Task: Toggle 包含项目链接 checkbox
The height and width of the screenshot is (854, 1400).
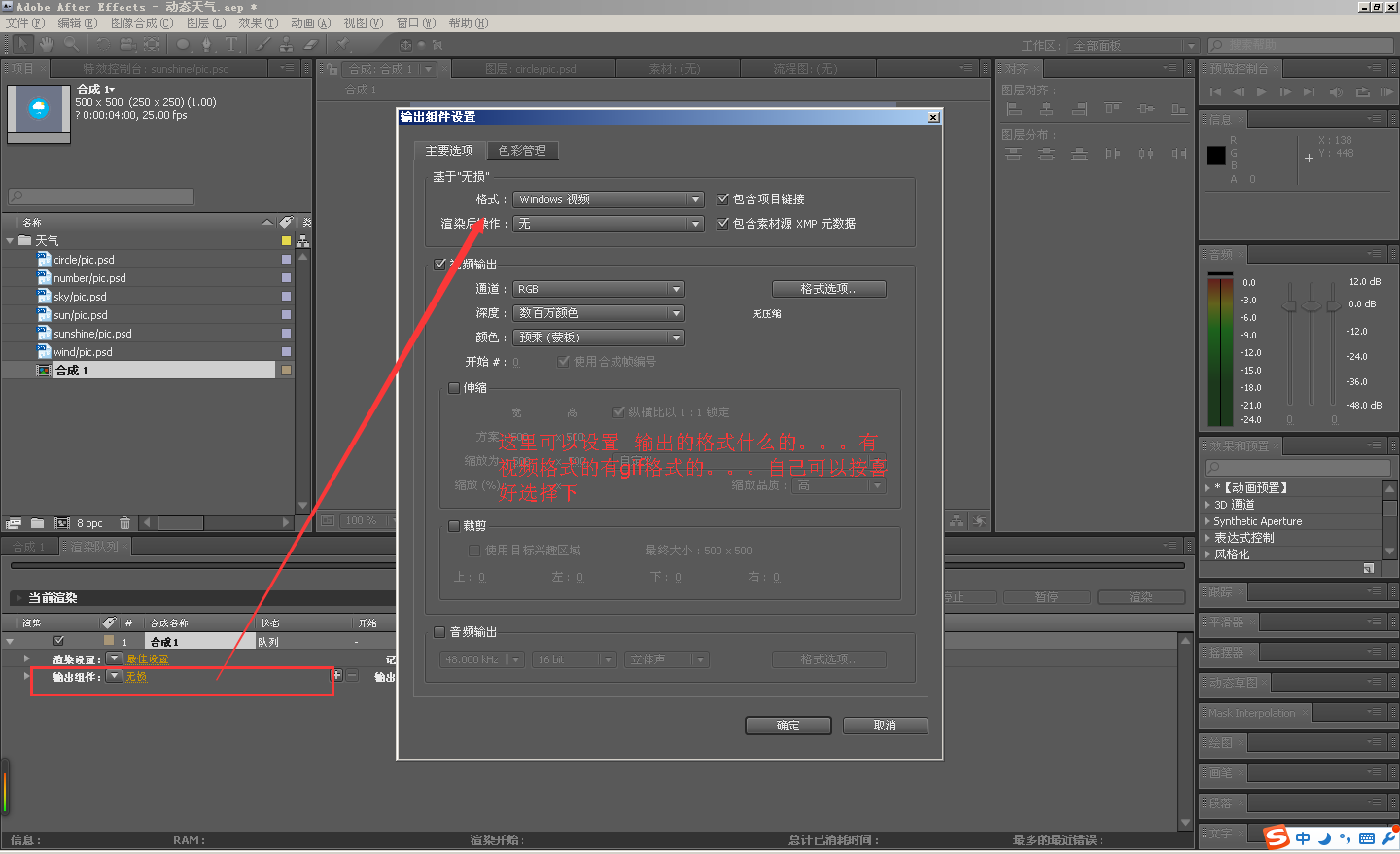Action: pos(722,198)
